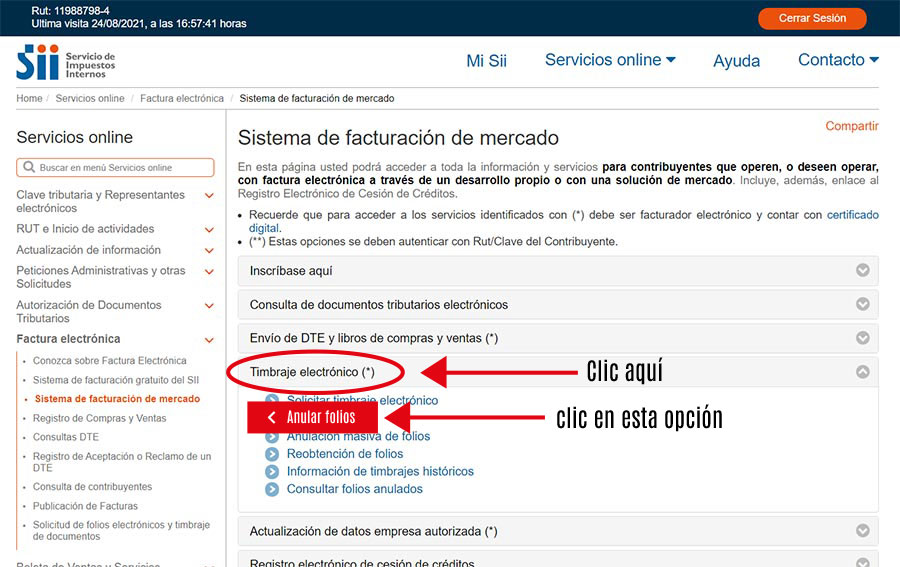Click Home in the breadcrumb
Image resolution: width=900 pixels, height=567 pixels.
[x=29, y=98]
